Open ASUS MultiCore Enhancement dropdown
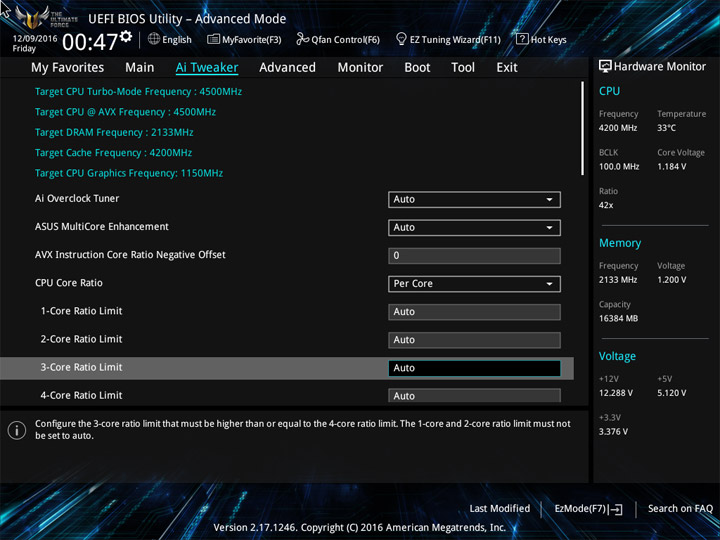This screenshot has height=540, width=720. [x=474, y=227]
